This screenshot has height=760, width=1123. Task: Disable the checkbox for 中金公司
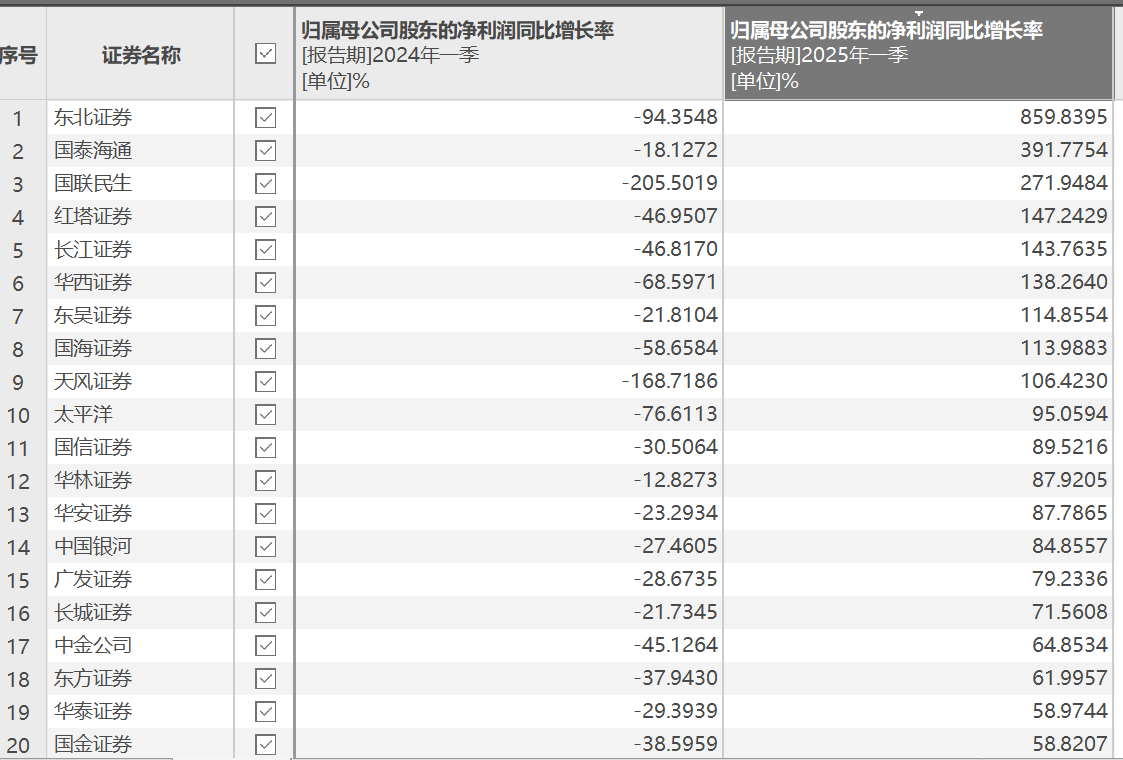pyautogui.click(x=264, y=645)
